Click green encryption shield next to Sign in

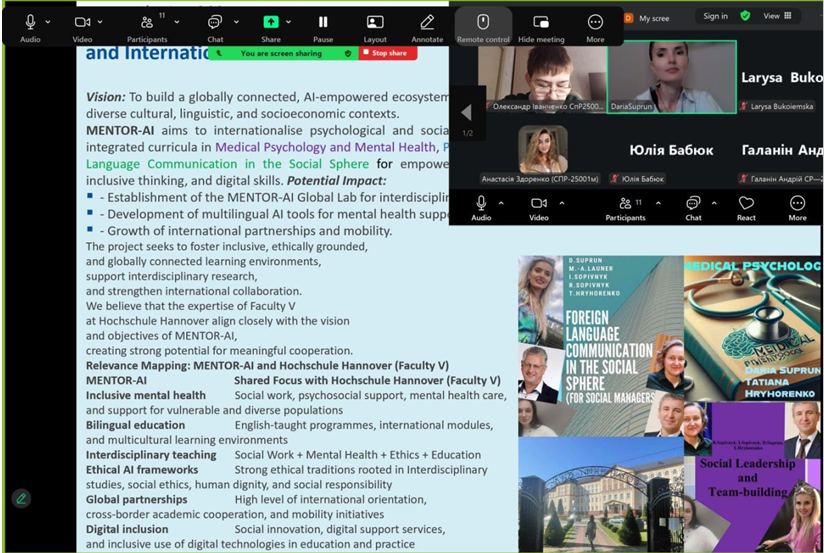[745, 16]
